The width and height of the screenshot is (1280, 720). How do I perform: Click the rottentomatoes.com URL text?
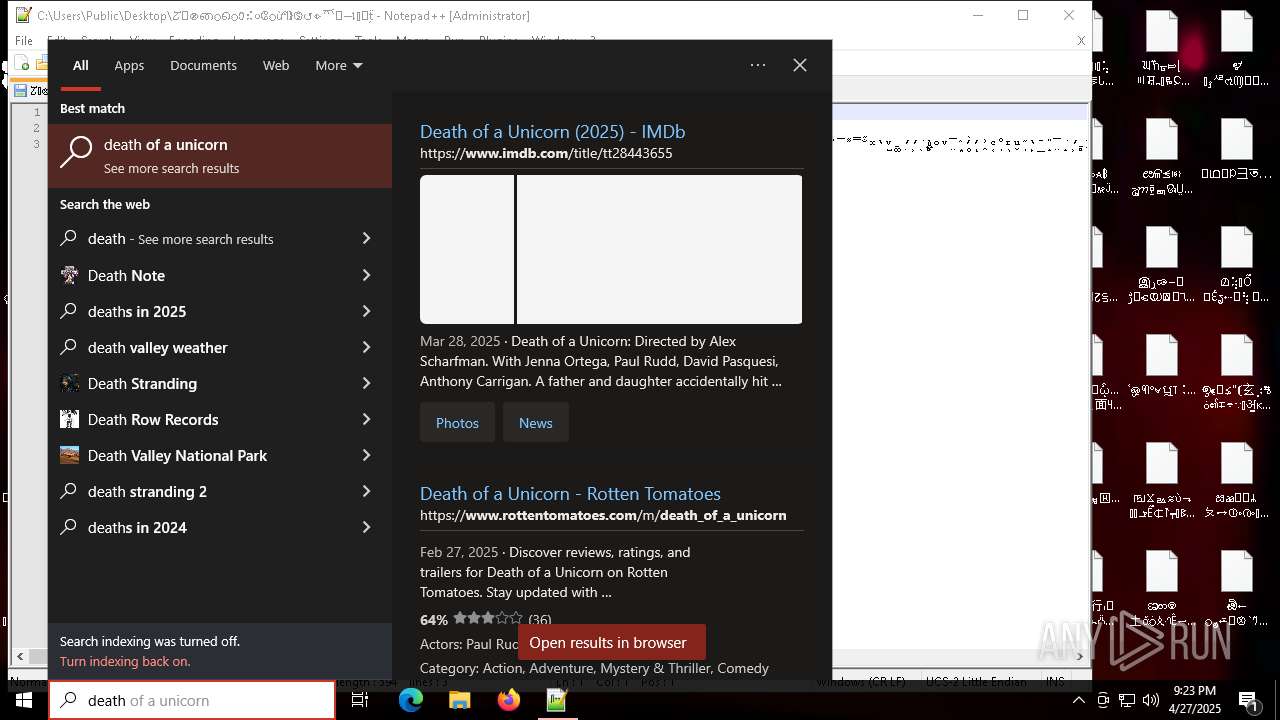click(603, 515)
